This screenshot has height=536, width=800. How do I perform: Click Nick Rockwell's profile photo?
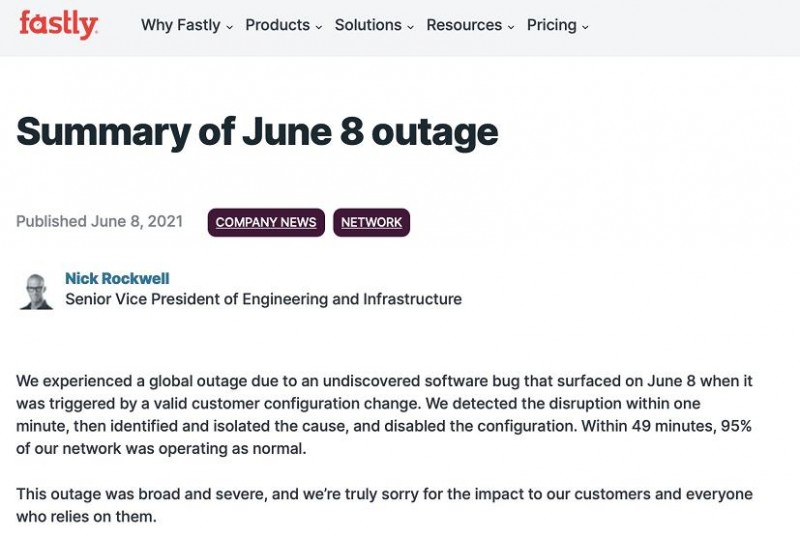coord(36,292)
